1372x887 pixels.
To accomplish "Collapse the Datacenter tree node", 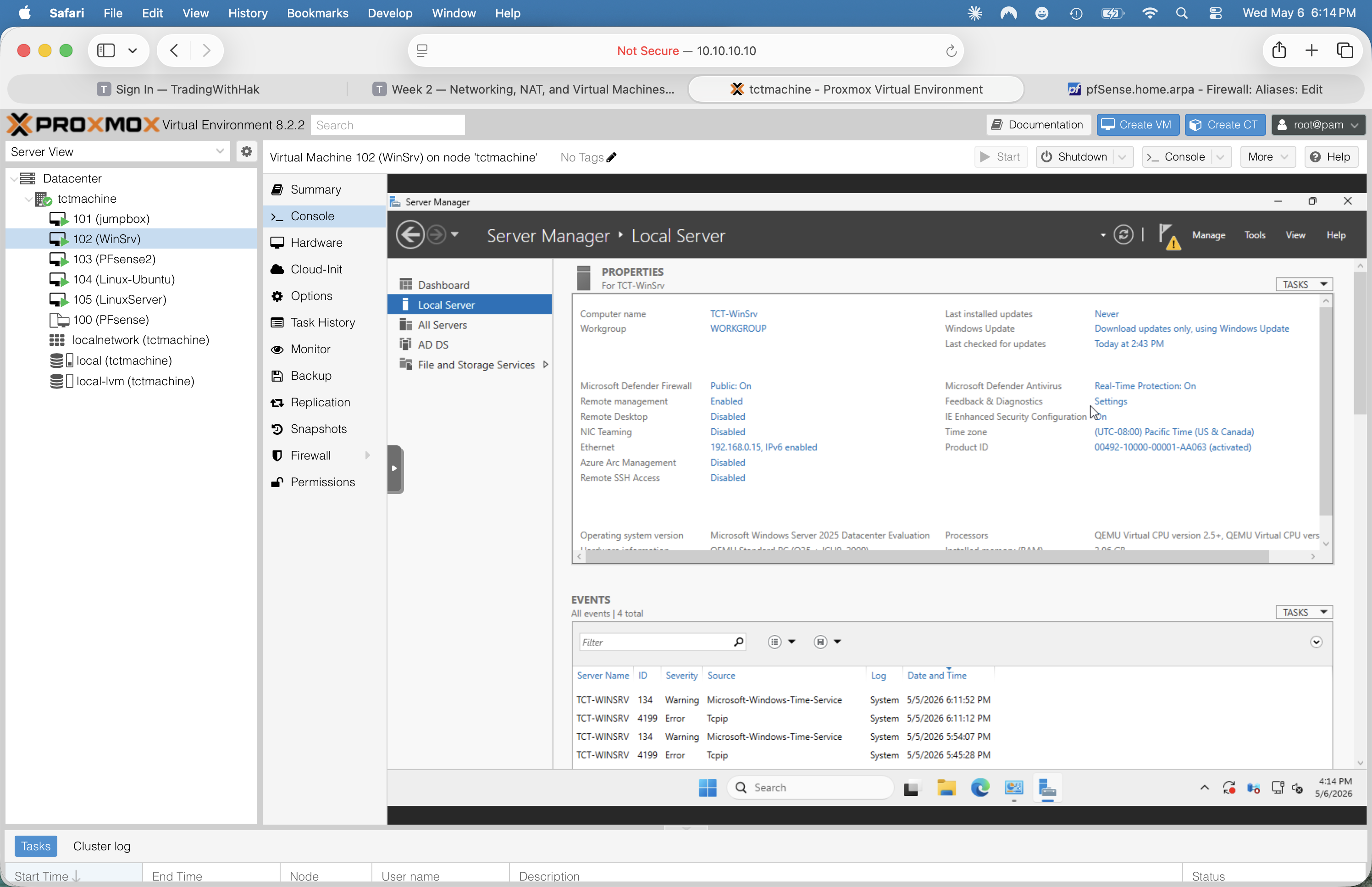I will [x=14, y=178].
